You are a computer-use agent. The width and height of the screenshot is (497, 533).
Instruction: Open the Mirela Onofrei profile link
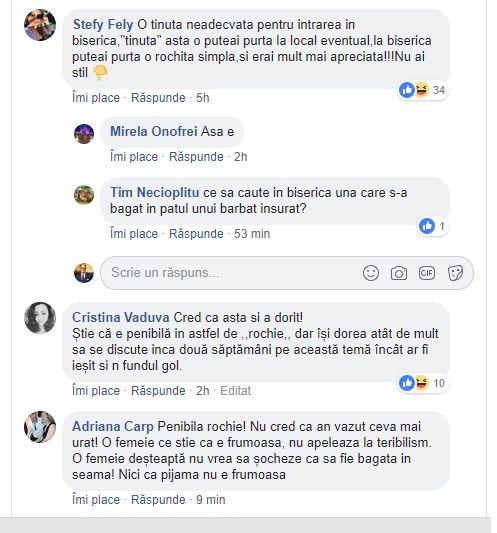[154, 132]
